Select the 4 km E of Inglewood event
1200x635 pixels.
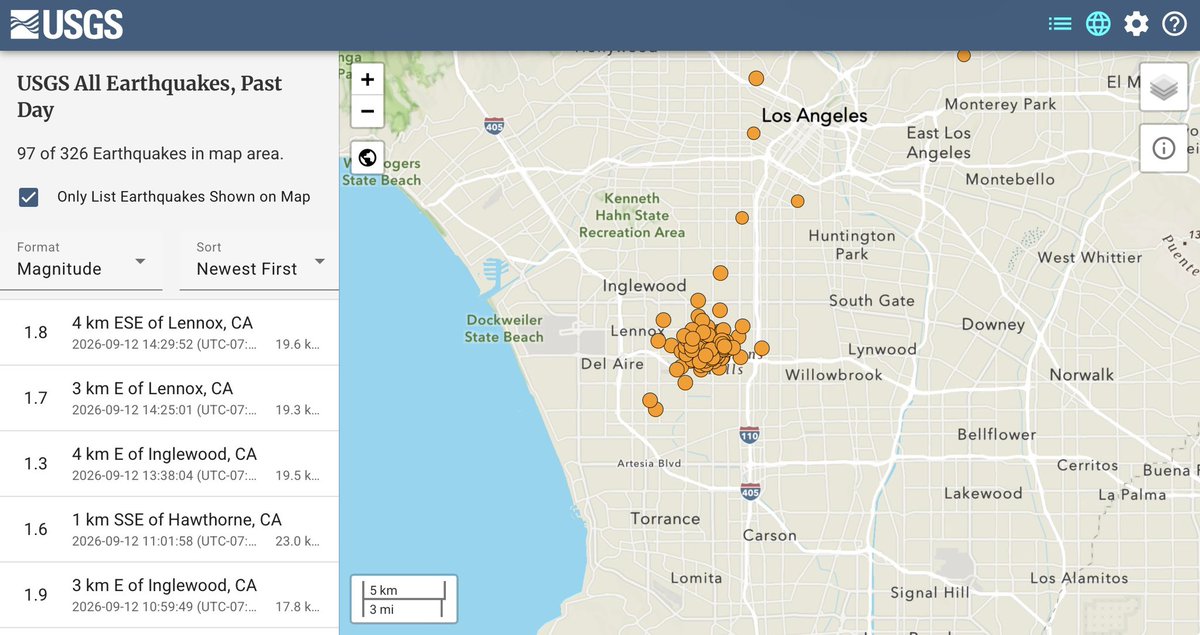tap(169, 464)
